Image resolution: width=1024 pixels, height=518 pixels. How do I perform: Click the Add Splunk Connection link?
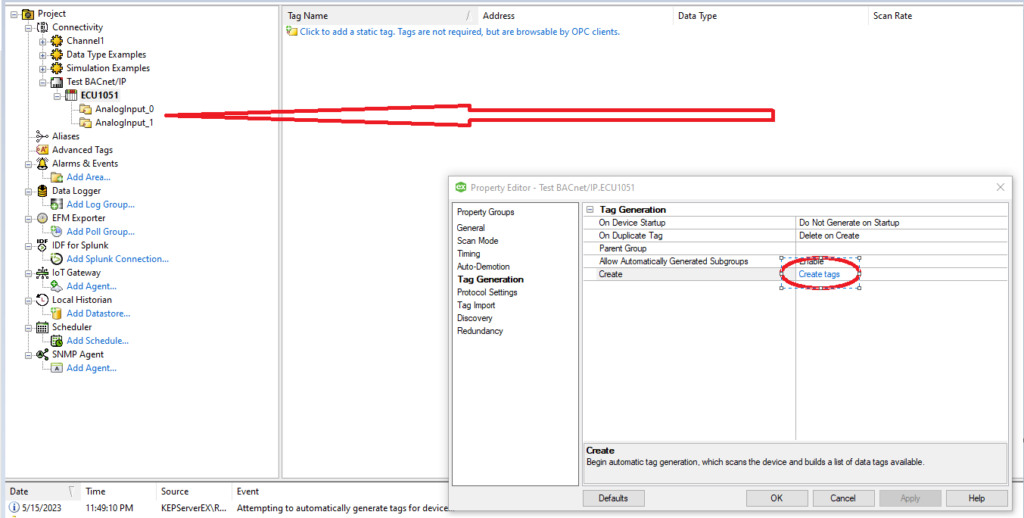pos(118,259)
